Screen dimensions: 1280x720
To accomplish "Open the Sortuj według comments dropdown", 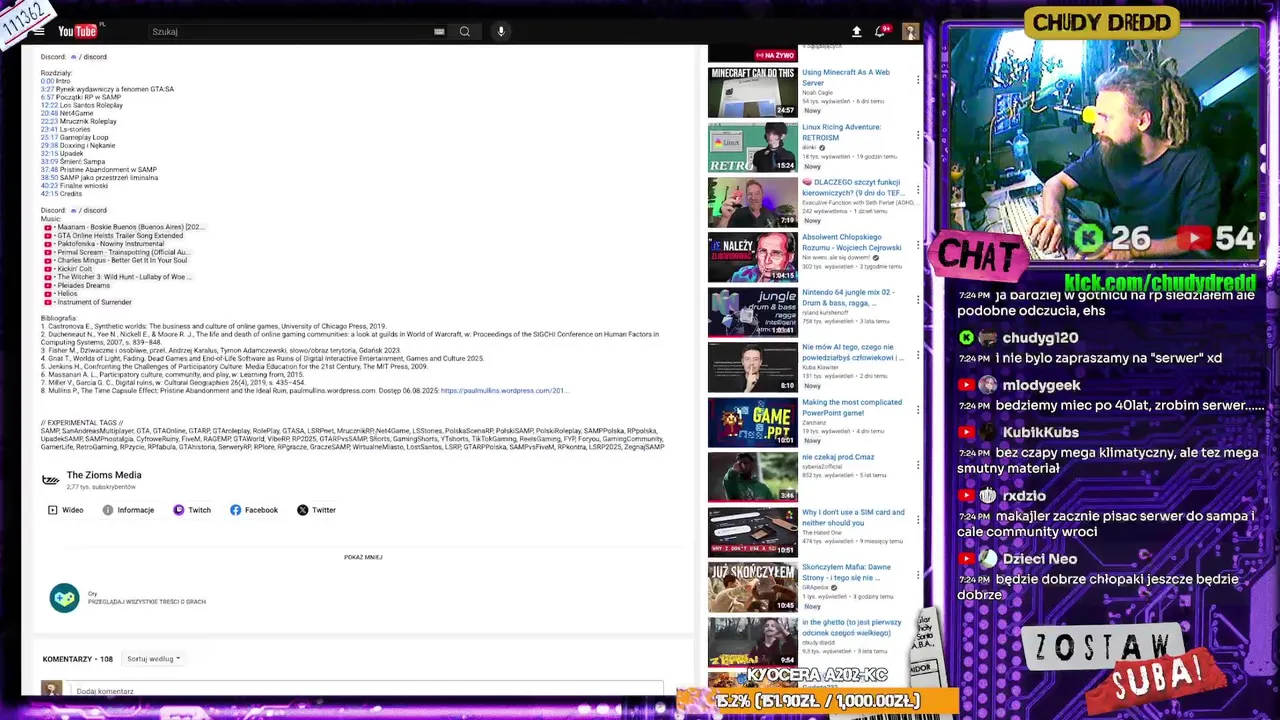I will (153, 659).
